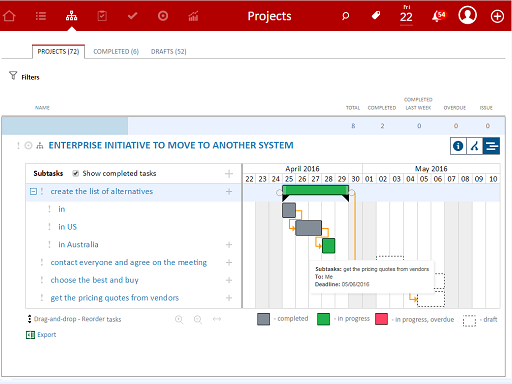
Task: Click the checkmark icon in top bar
Action: tap(132, 16)
